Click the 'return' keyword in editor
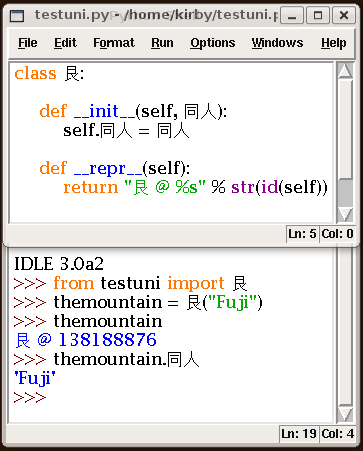The height and width of the screenshot is (451, 363). click(91, 187)
